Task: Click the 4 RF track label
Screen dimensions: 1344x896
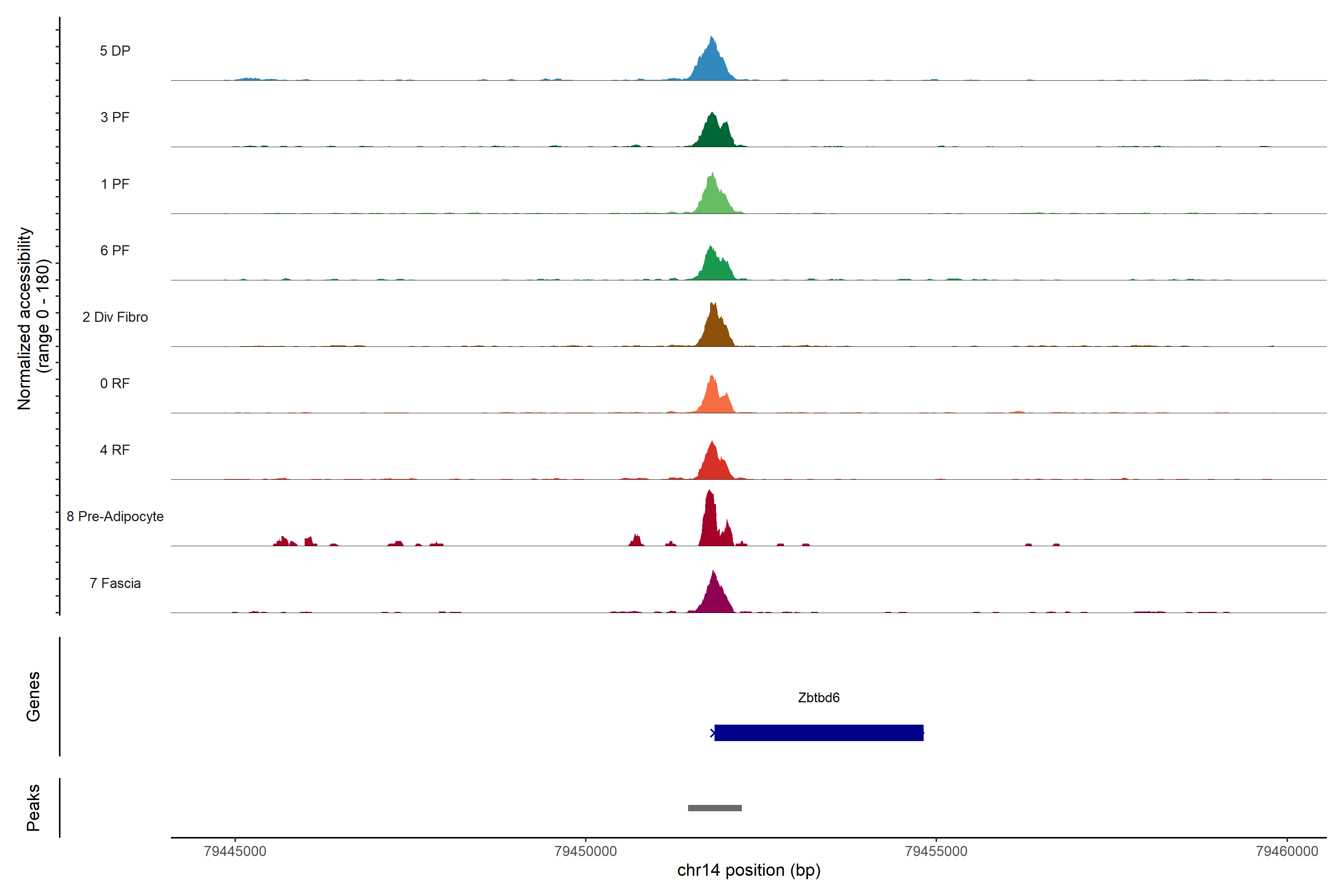Action: pos(115,450)
